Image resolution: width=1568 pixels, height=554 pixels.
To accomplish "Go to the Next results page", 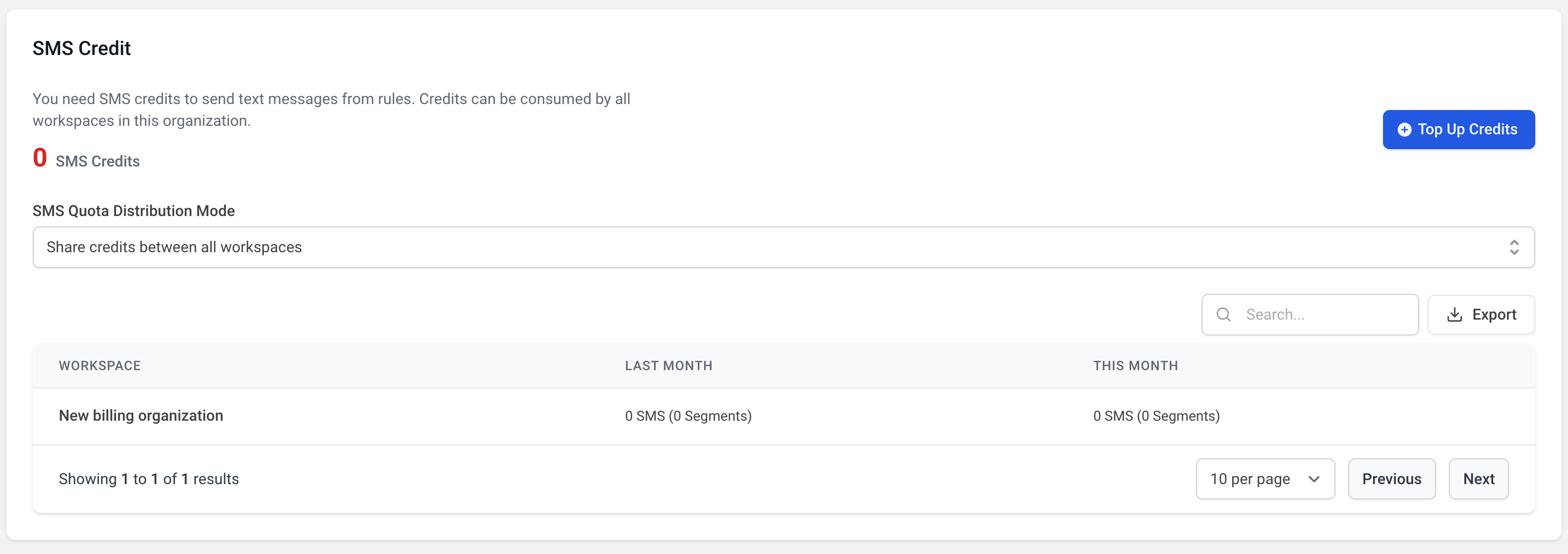I will coord(1478,479).
